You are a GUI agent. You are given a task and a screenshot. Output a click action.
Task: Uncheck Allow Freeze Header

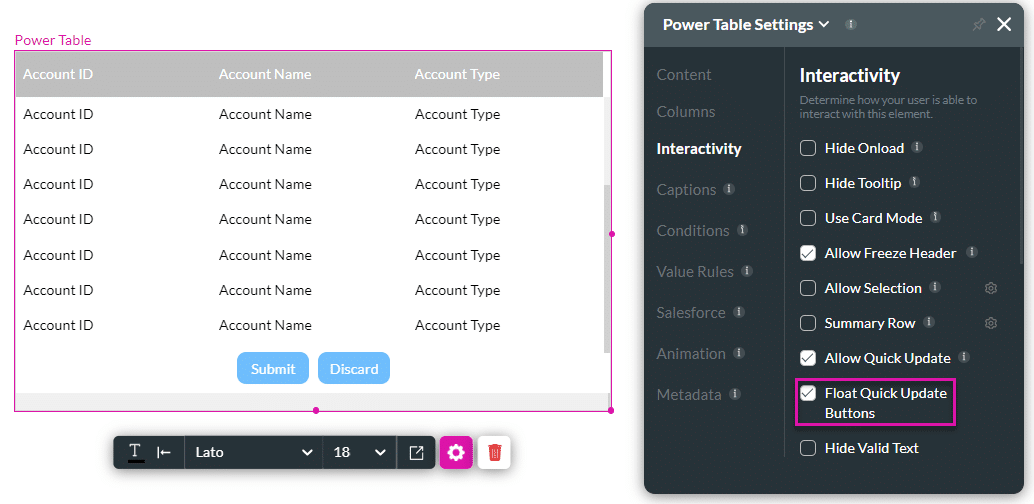[808, 253]
